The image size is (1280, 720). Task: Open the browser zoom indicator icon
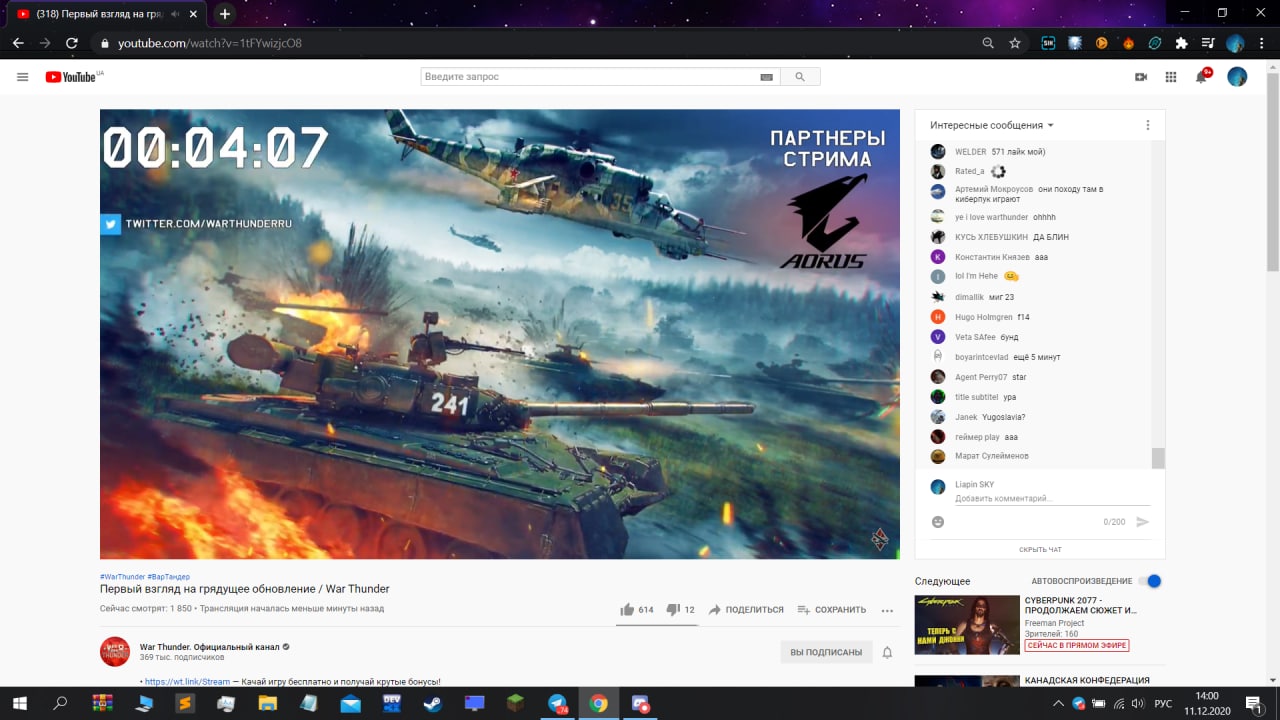(988, 43)
